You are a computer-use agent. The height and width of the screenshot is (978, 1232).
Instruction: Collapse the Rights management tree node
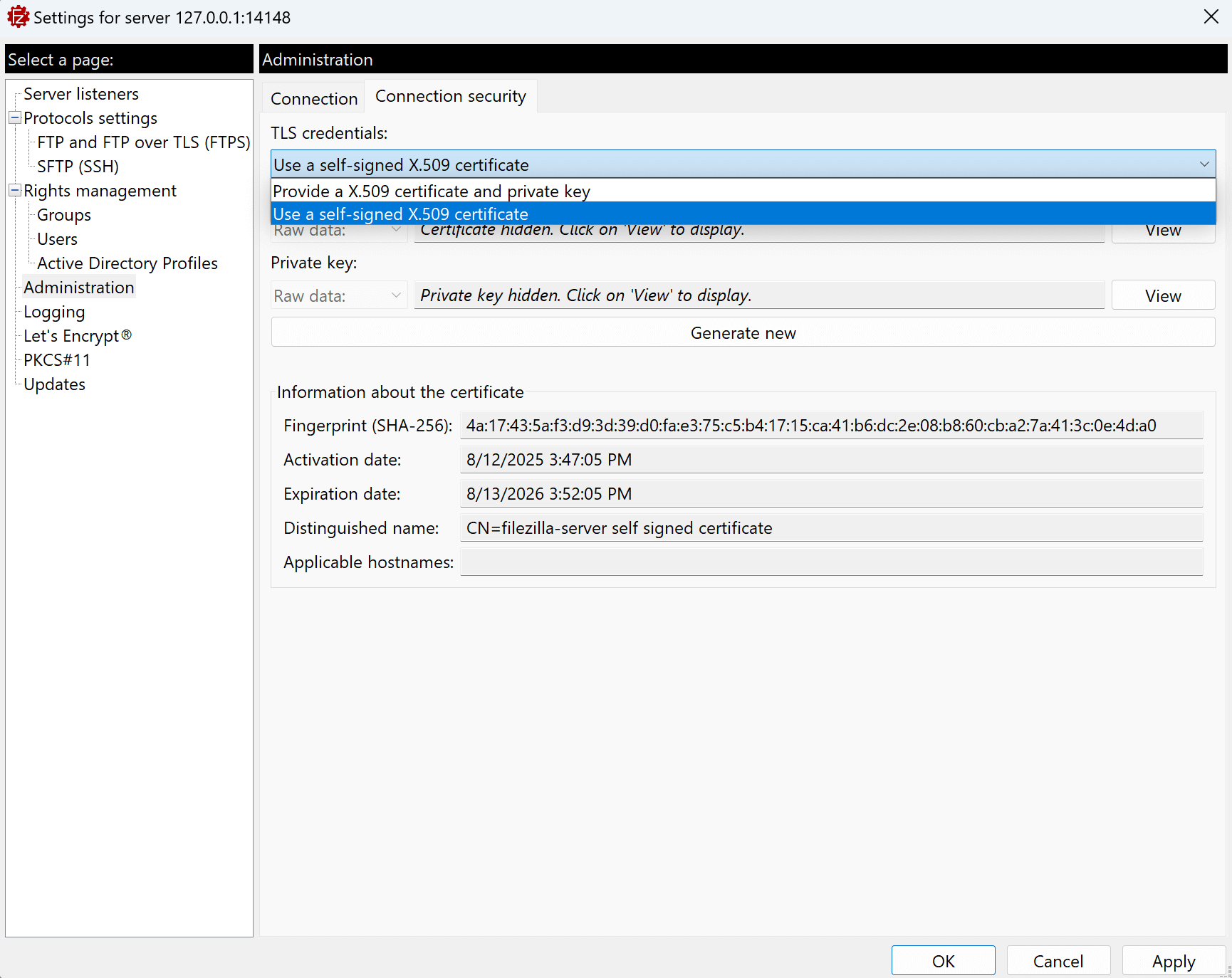click(x=15, y=190)
